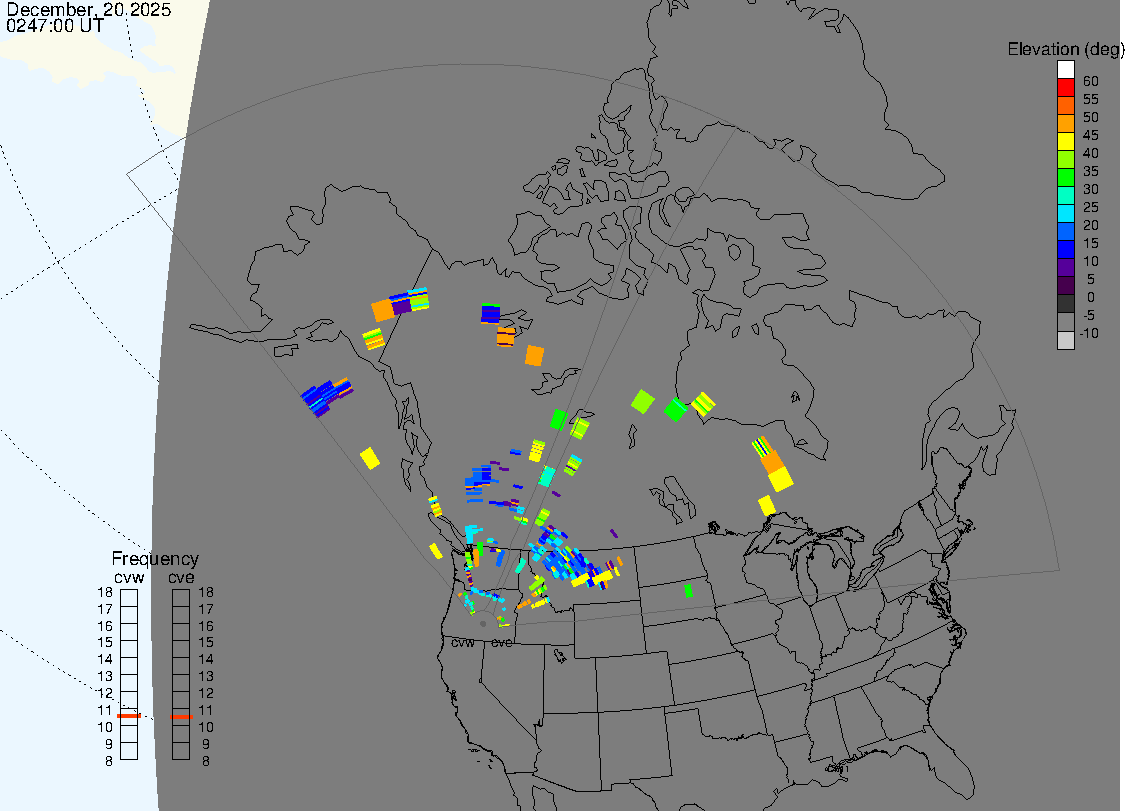Image resolution: width=1125 pixels, height=811 pixels.
Task: Click the '0' elevation legend label
Action: (1091, 297)
